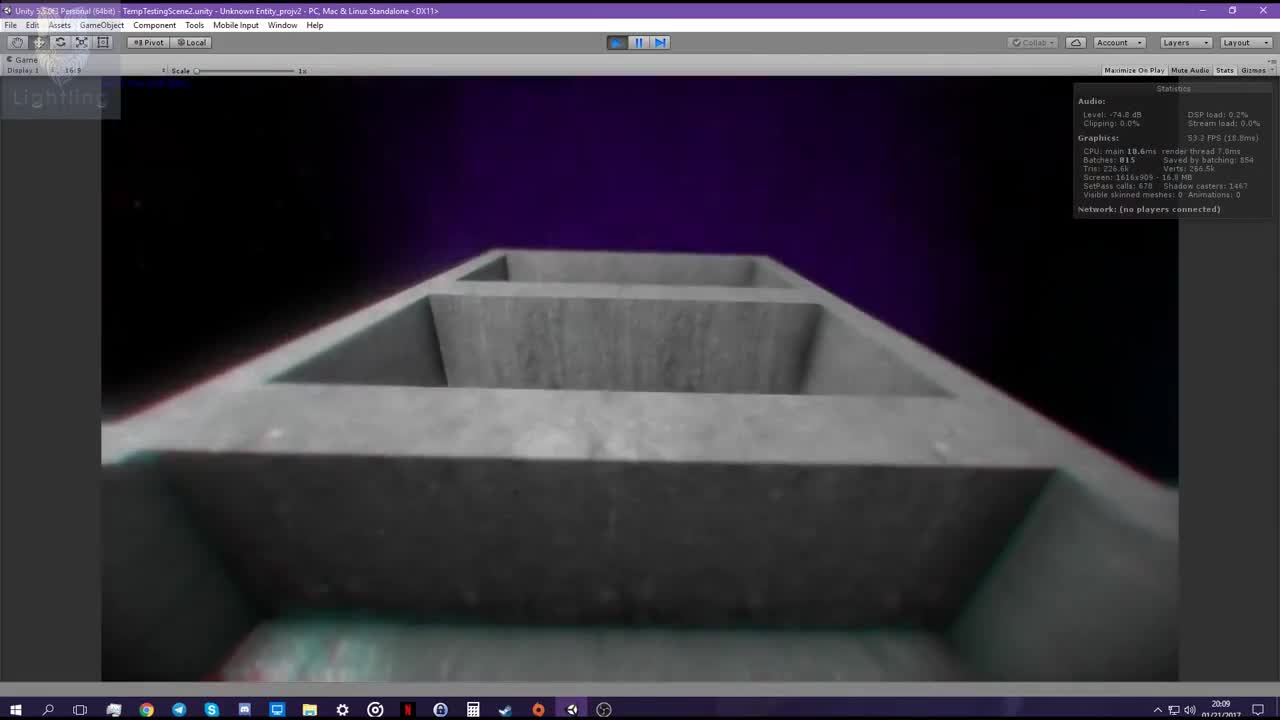The width and height of the screenshot is (1280, 720).
Task: Toggle Pivot handle position mode
Action: tap(149, 42)
